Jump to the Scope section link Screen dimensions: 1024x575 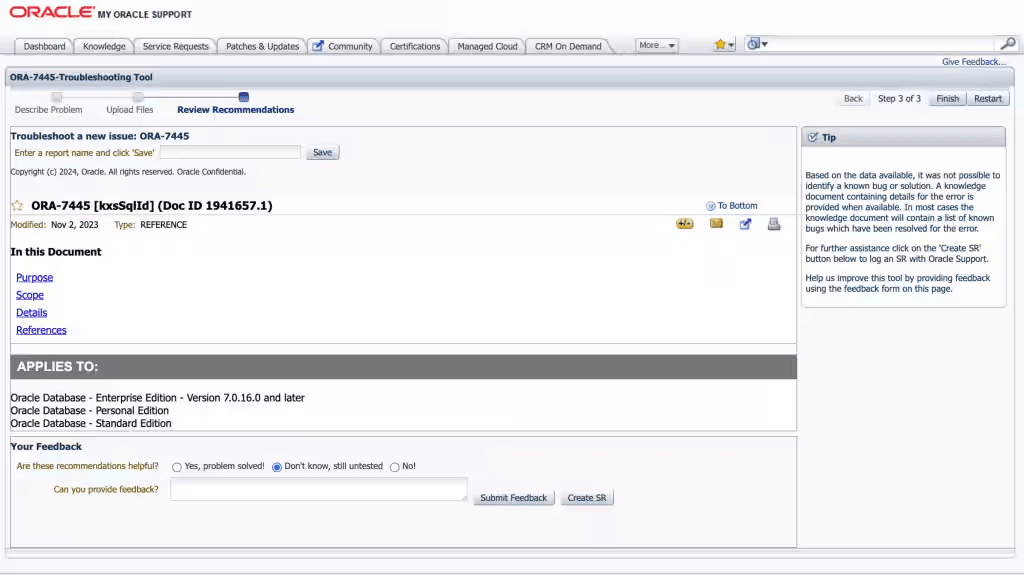pos(30,295)
